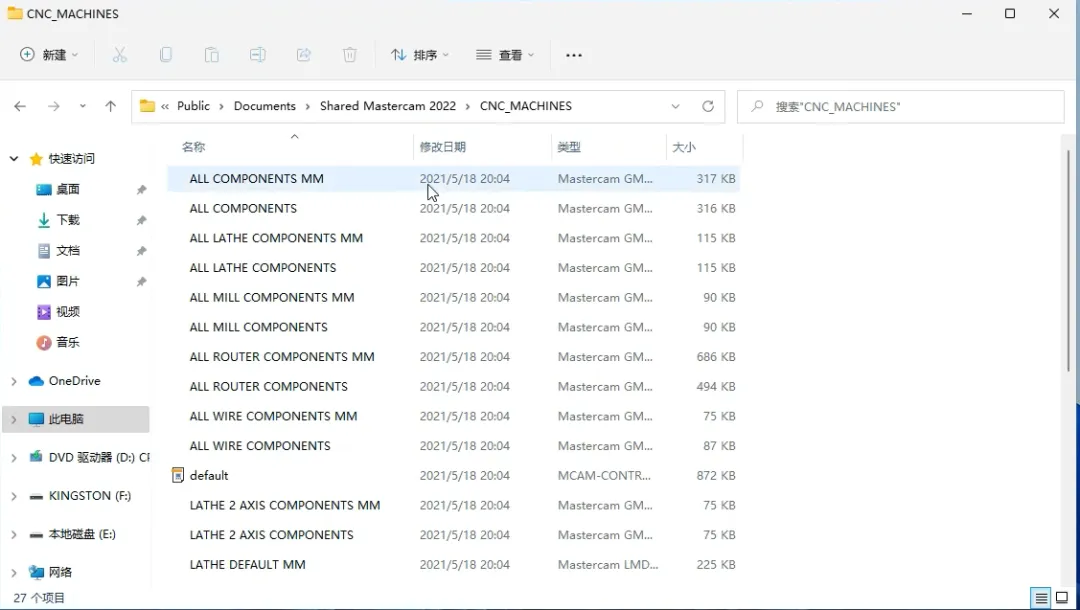Go forward with the right arrow

point(53,106)
